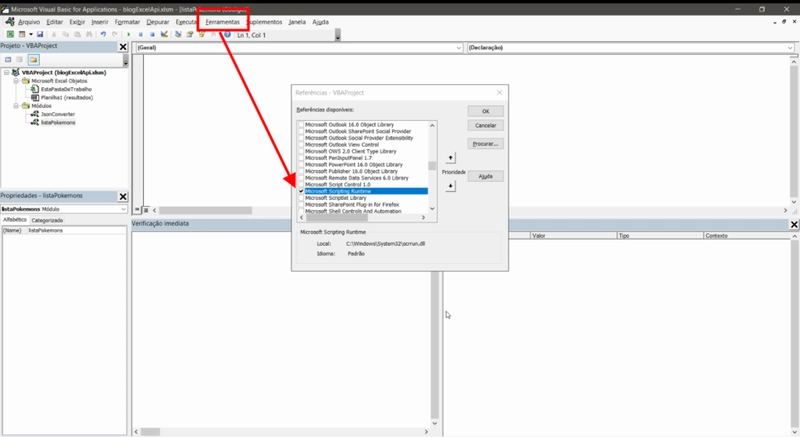This screenshot has width=800, height=437.
Task: Click the Toggle Folders icon in Project panel
Action: point(33,60)
